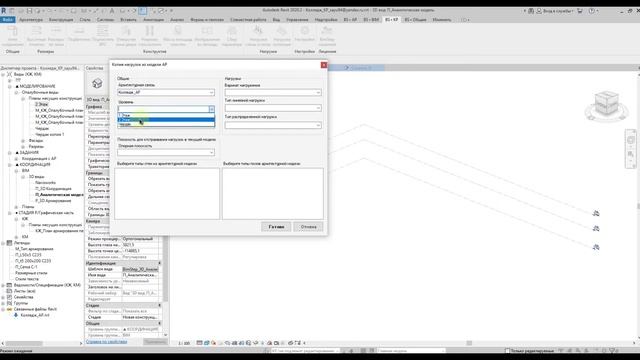
Task: Open the Revit application menu logo
Action: (x=4, y=11)
